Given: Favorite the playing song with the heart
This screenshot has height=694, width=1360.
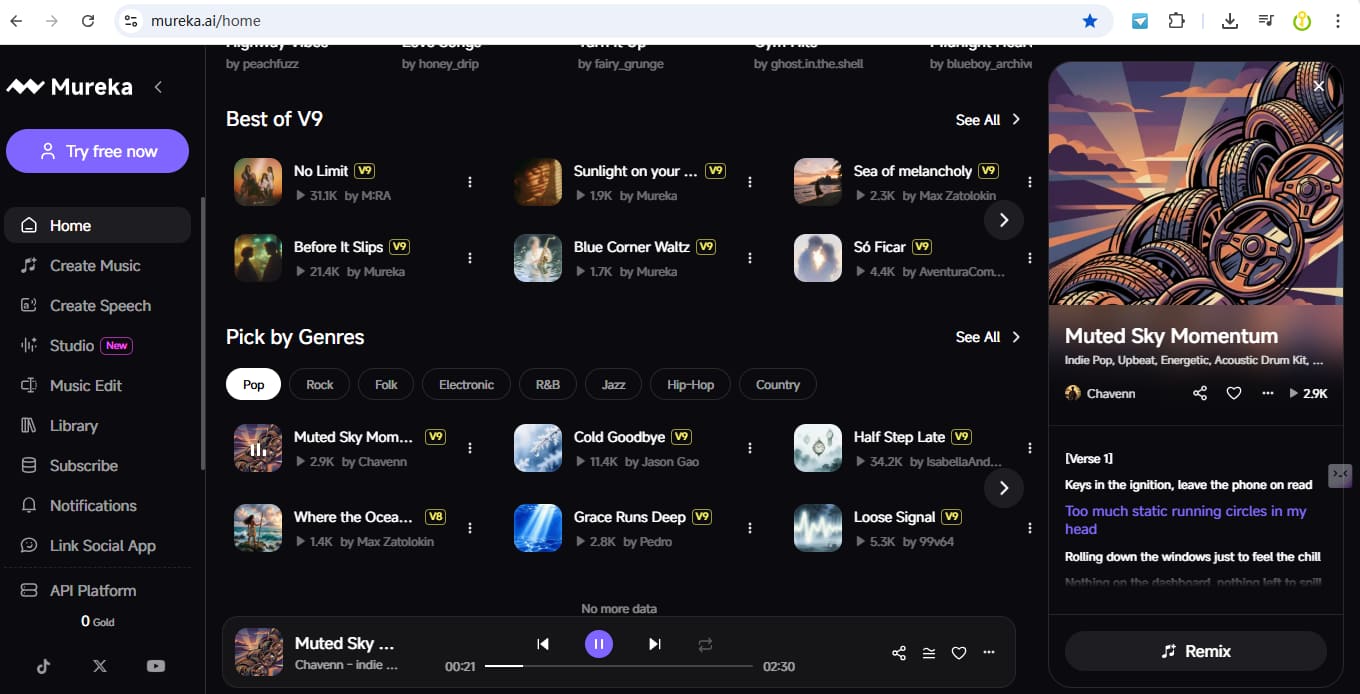Looking at the screenshot, I should (x=958, y=652).
